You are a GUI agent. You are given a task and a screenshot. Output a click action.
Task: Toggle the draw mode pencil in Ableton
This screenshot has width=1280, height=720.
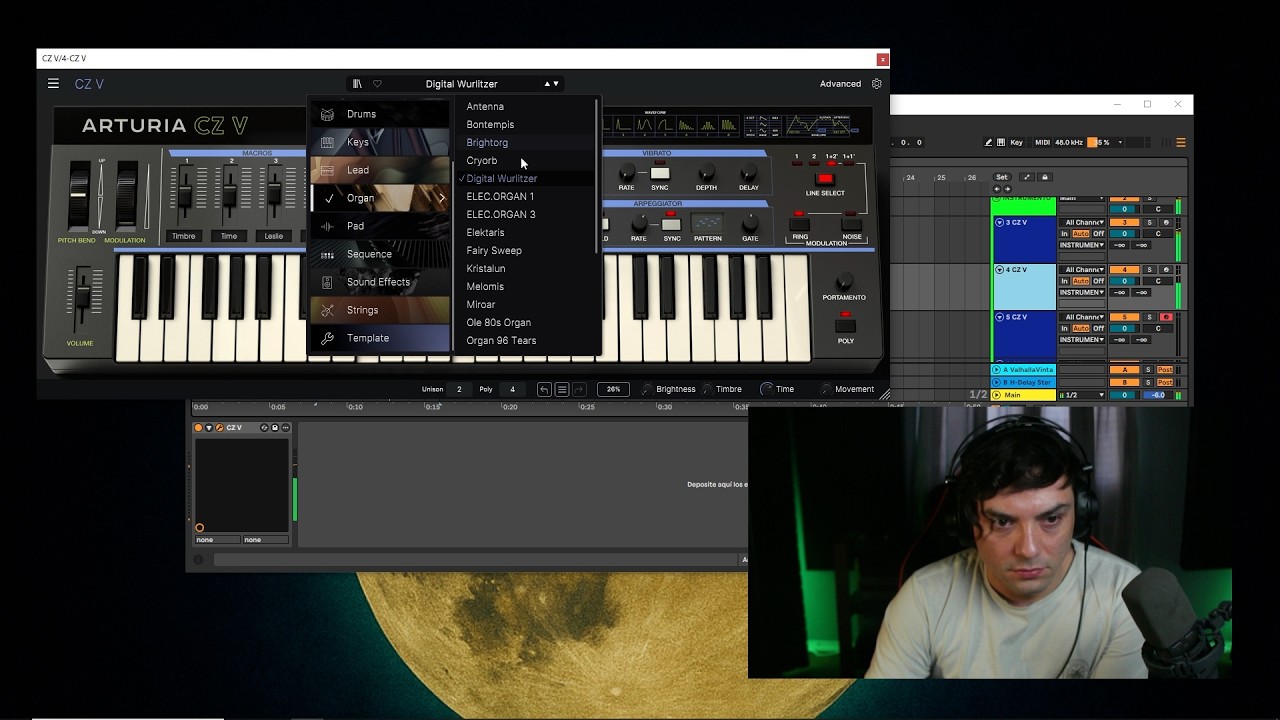click(x=989, y=142)
